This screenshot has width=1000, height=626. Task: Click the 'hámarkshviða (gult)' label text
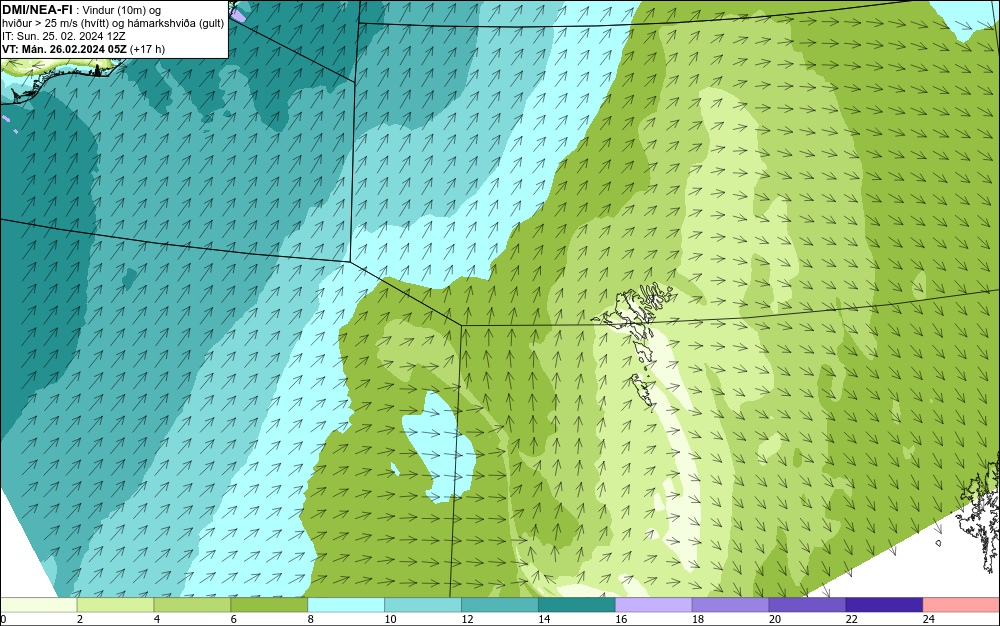(178, 24)
